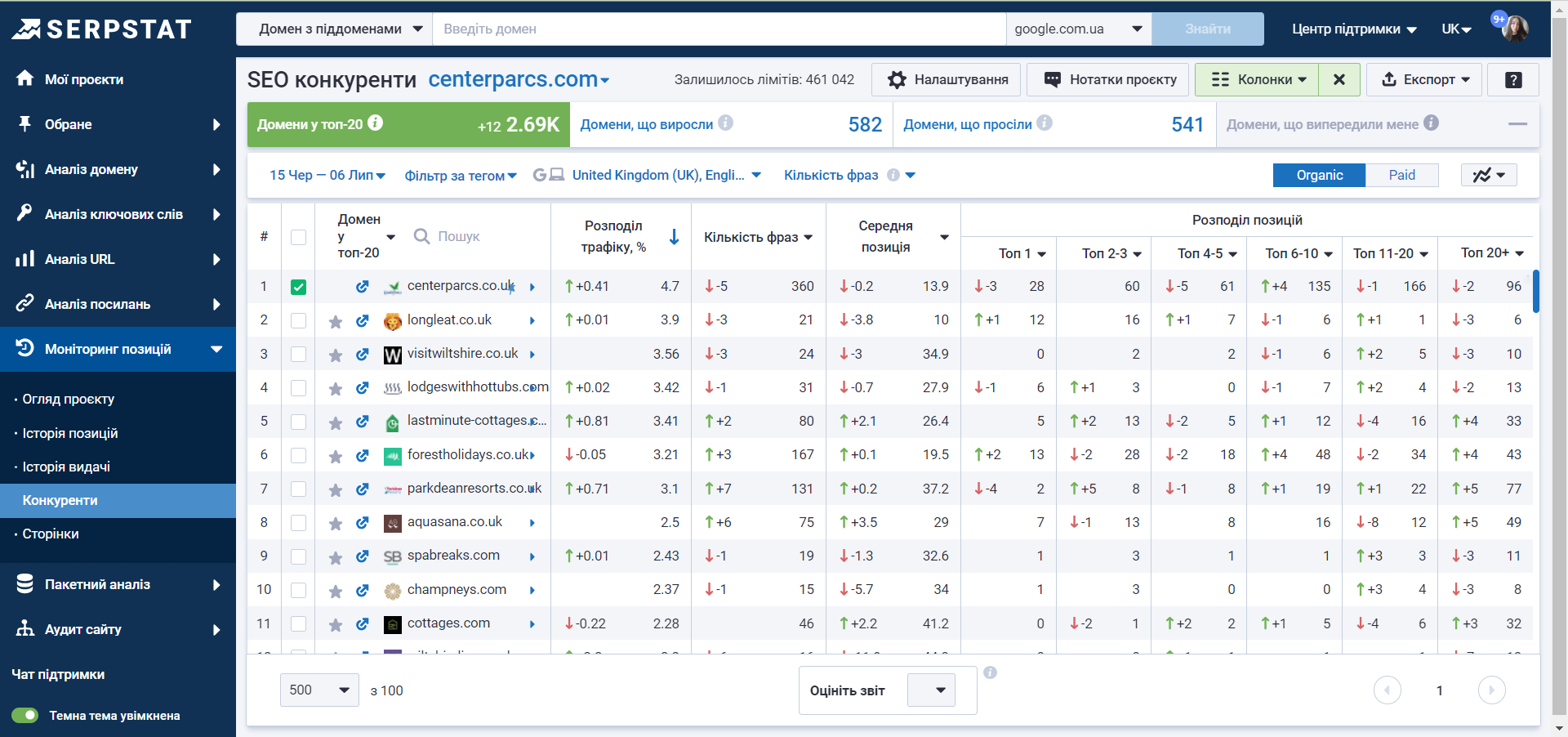
Task: Uncheck the centerparcs.co.uk row checkbox
Action: point(298,287)
